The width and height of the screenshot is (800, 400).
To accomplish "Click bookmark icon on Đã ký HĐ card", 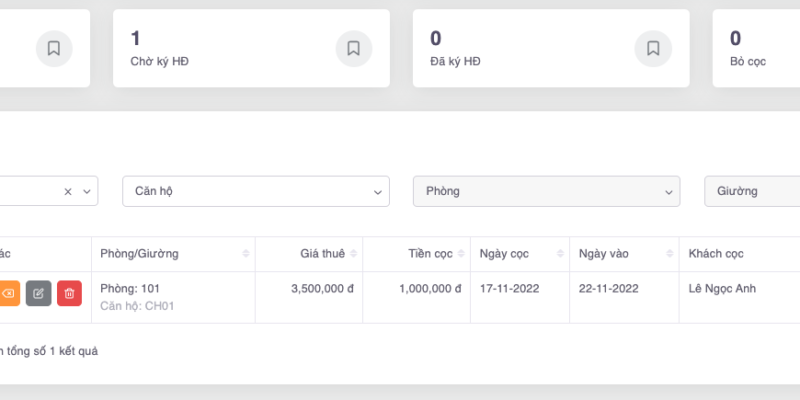I will (x=653, y=48).
